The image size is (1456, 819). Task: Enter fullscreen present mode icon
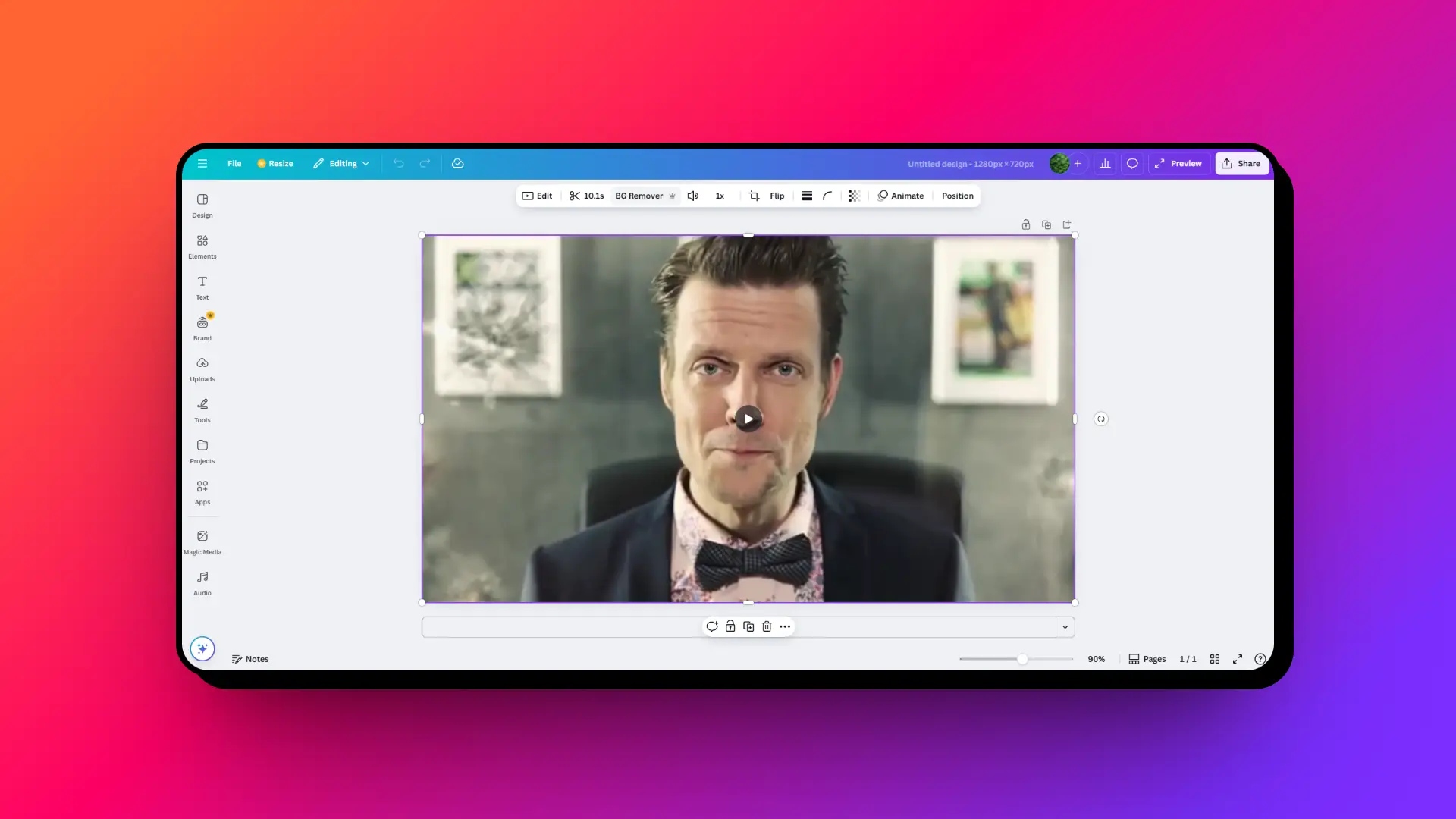[1238, 659]
